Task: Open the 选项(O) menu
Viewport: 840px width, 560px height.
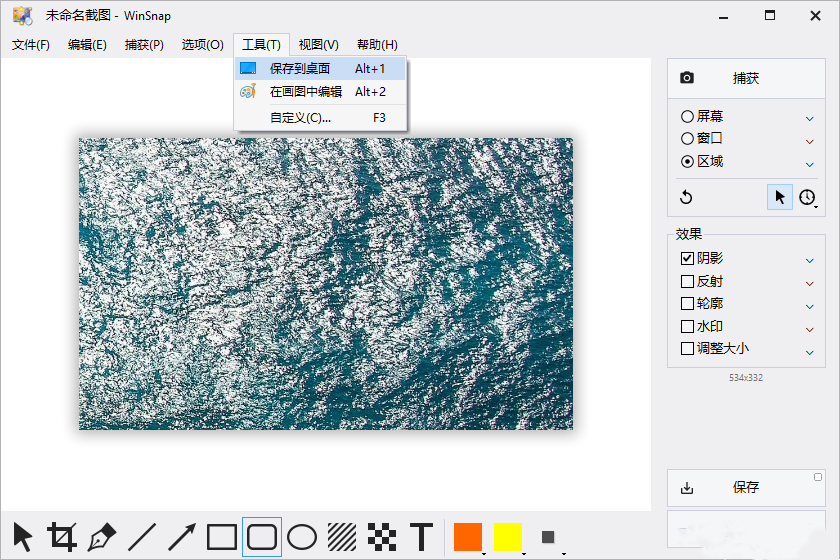Action: coord(202,45)
